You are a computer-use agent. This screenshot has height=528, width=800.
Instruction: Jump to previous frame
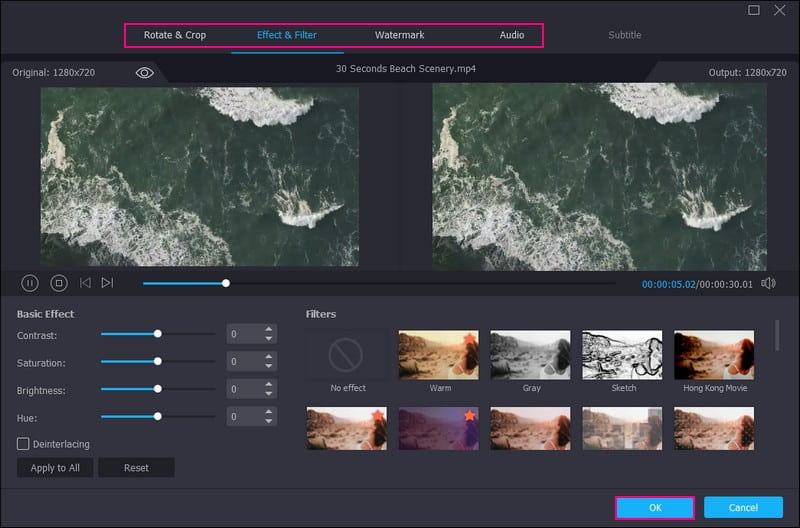[x=85, y=283]
